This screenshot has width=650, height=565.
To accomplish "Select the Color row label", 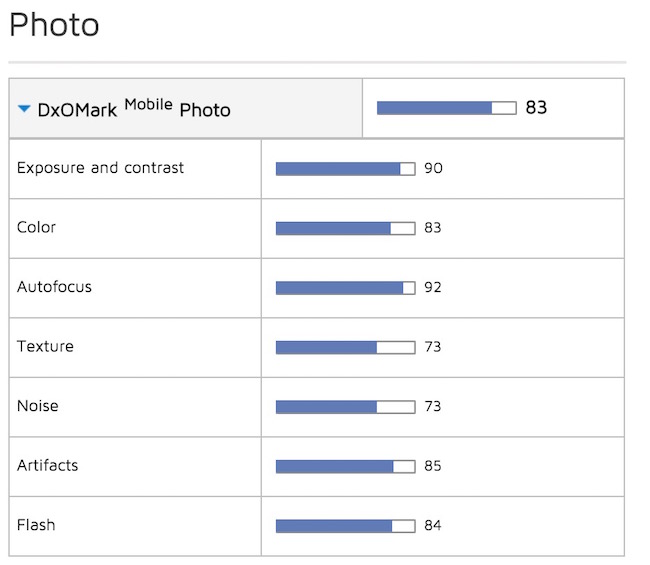I will click(x=36, y=227).
